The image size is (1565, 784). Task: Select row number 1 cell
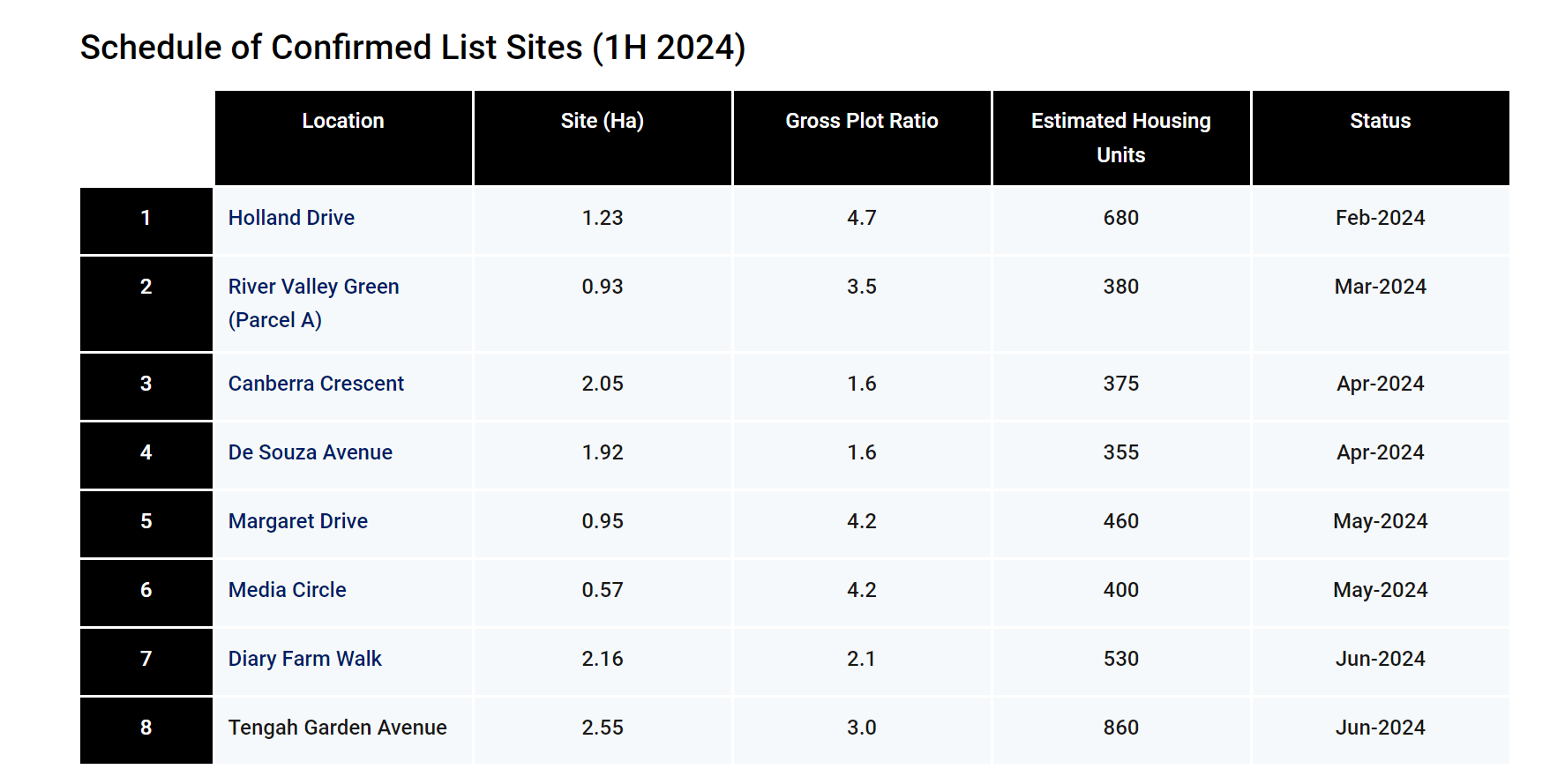point(146,220)
